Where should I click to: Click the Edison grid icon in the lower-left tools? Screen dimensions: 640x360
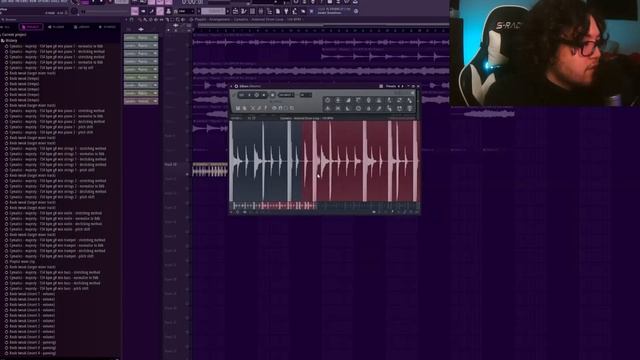pyautogui.click(x=291, y=108)
